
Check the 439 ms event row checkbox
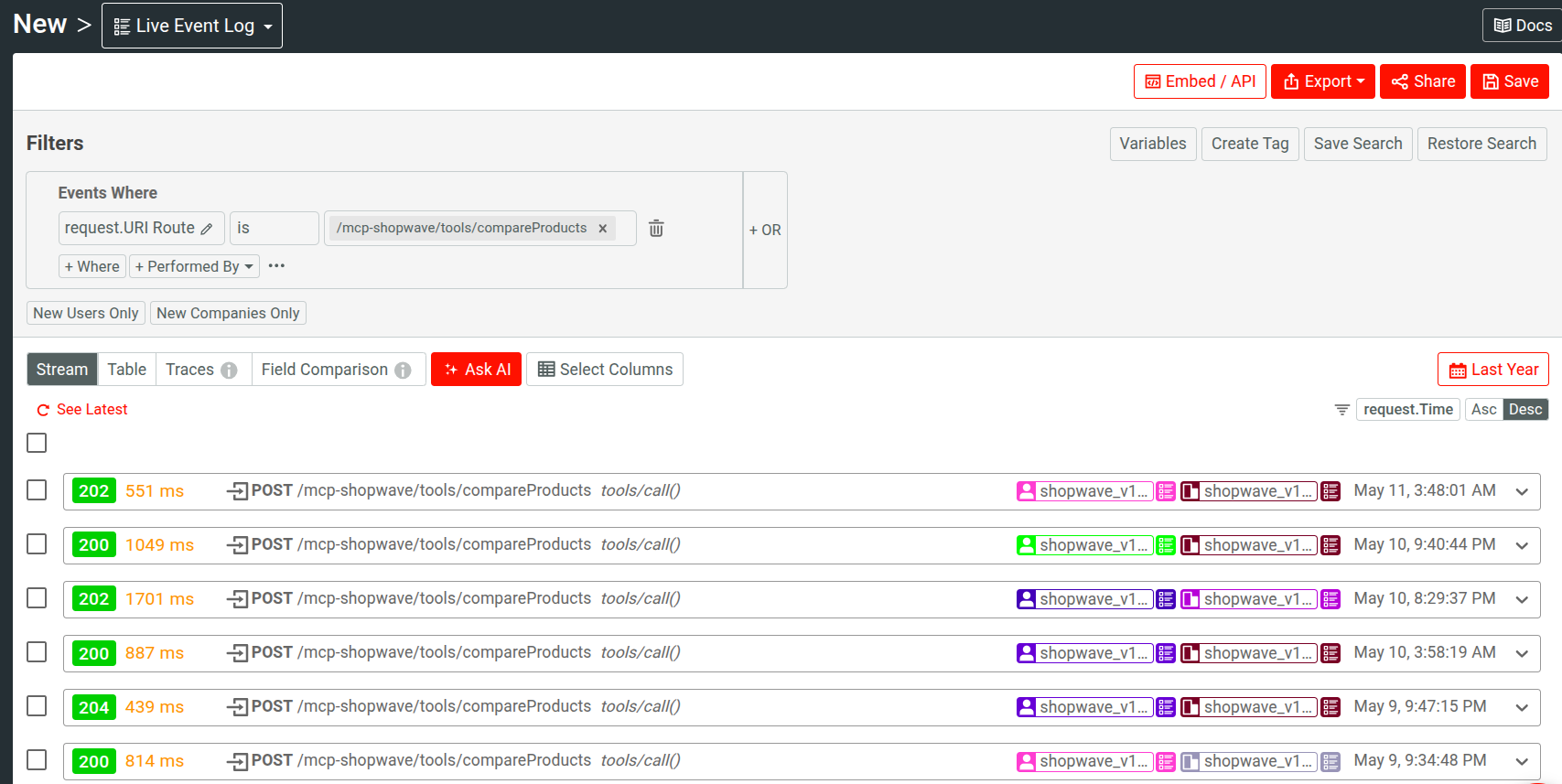tap(37, 706)
